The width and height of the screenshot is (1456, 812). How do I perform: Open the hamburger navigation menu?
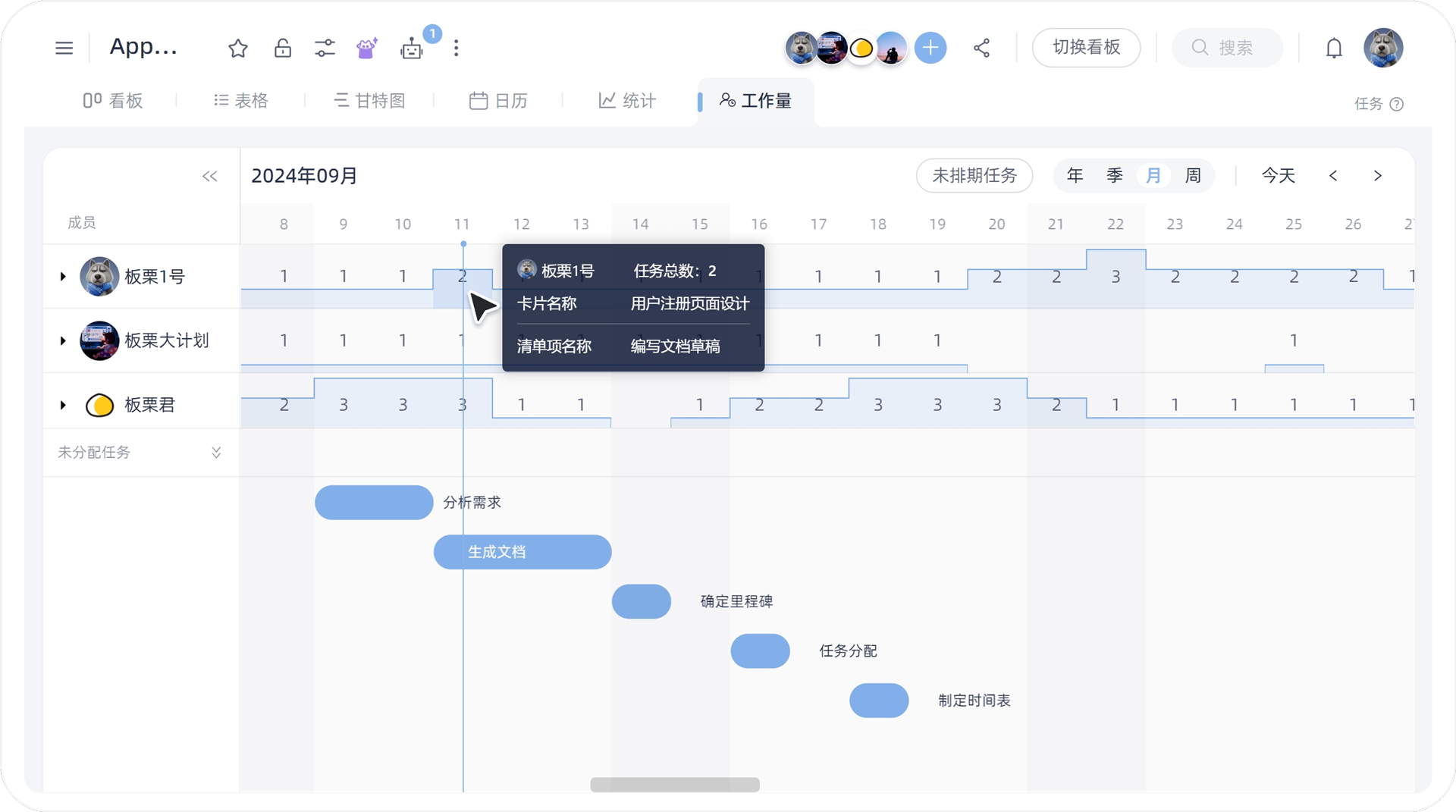(64, 47)
